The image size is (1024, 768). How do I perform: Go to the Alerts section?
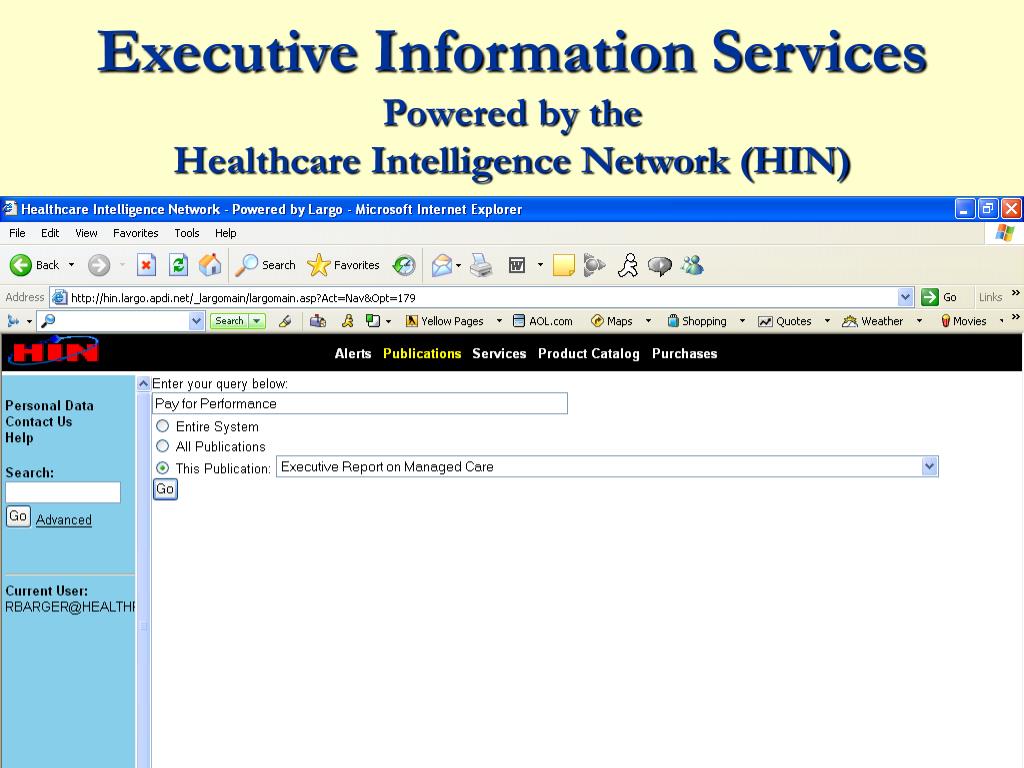pyautogui.click(x=353, y=353)
